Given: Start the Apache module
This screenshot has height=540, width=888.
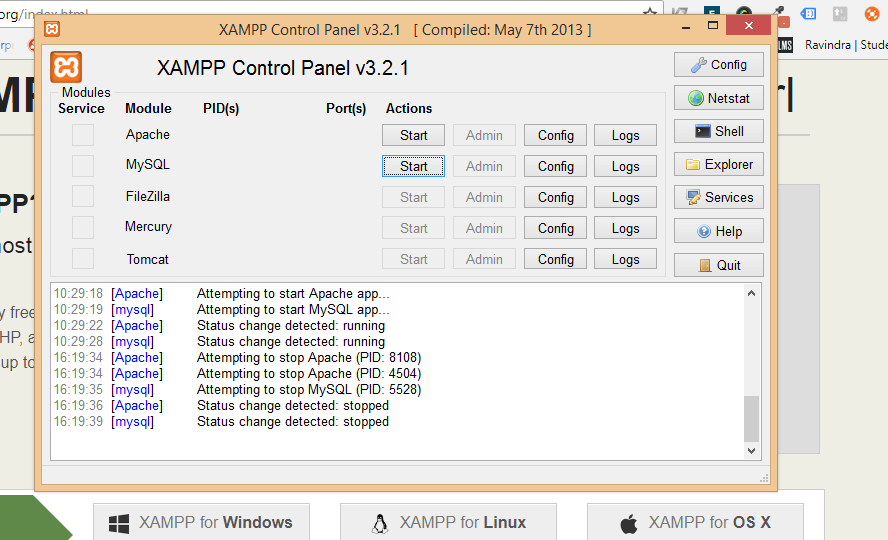Looking at the screenshot, I should (x=413, y=135).
